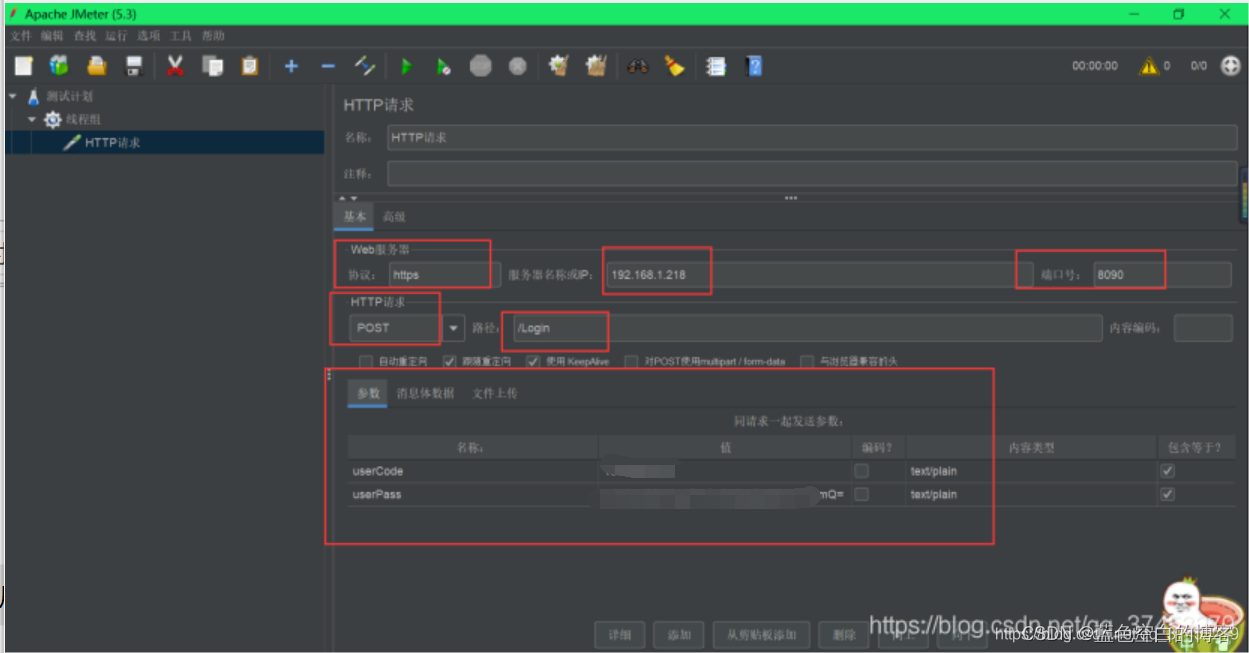Click the flask icon of 测试计划
This screenshot has width=1249, height=653.
pyautogui.click(x=34, y=97)
